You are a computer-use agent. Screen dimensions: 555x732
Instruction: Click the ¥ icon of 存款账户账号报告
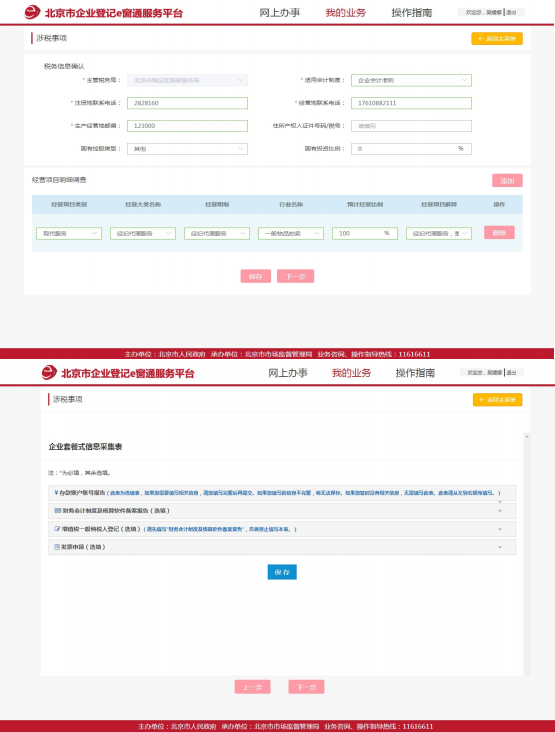coord(56,493)
